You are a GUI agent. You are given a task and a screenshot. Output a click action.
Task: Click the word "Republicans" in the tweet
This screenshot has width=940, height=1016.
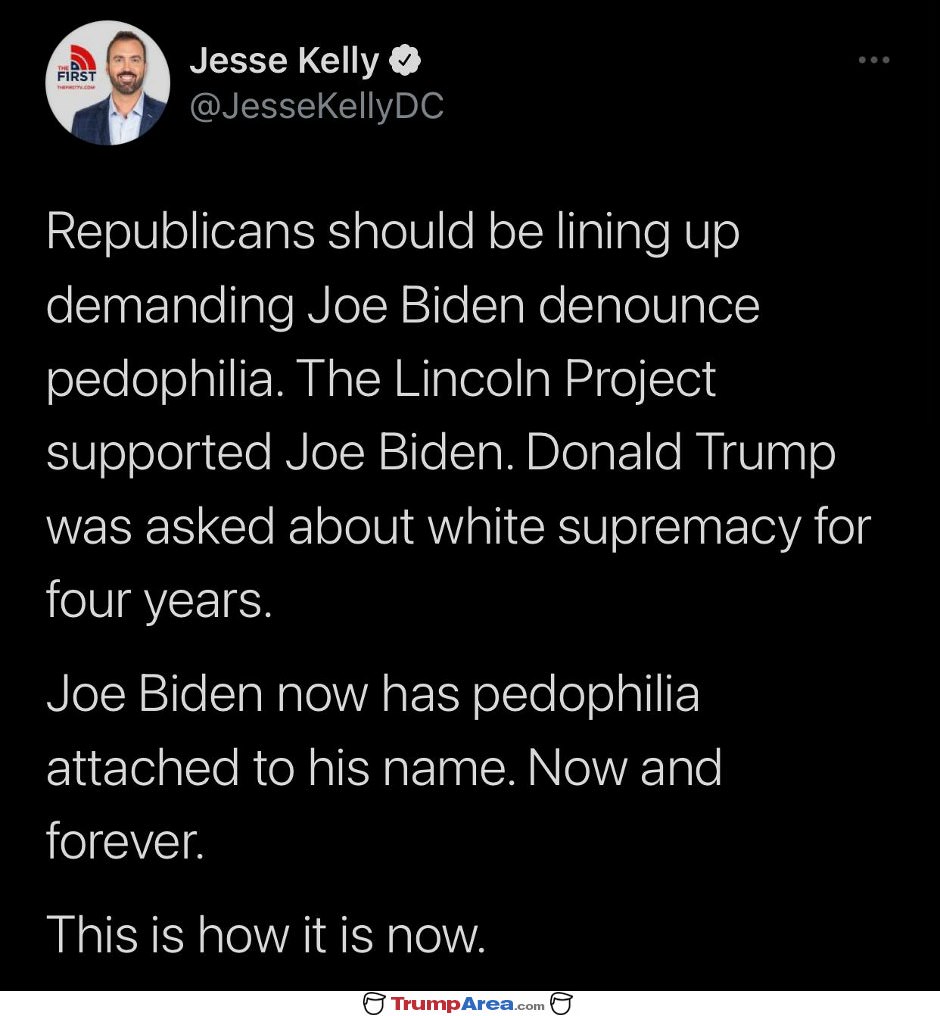181,233
